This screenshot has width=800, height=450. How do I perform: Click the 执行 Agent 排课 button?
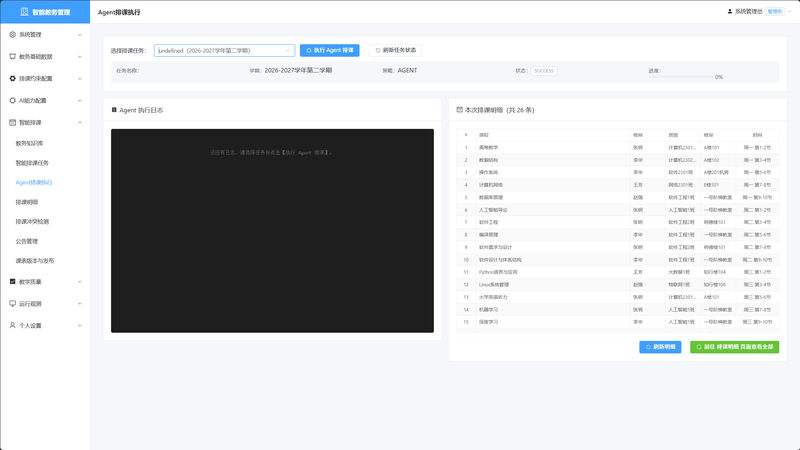tap(330, 51)
